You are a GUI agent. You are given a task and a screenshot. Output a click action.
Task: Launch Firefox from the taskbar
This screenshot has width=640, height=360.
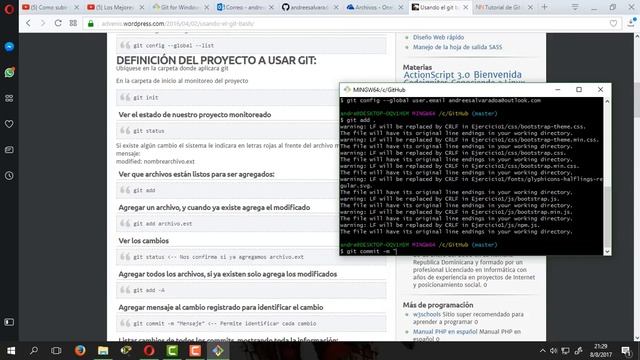(x=80, y=351)
